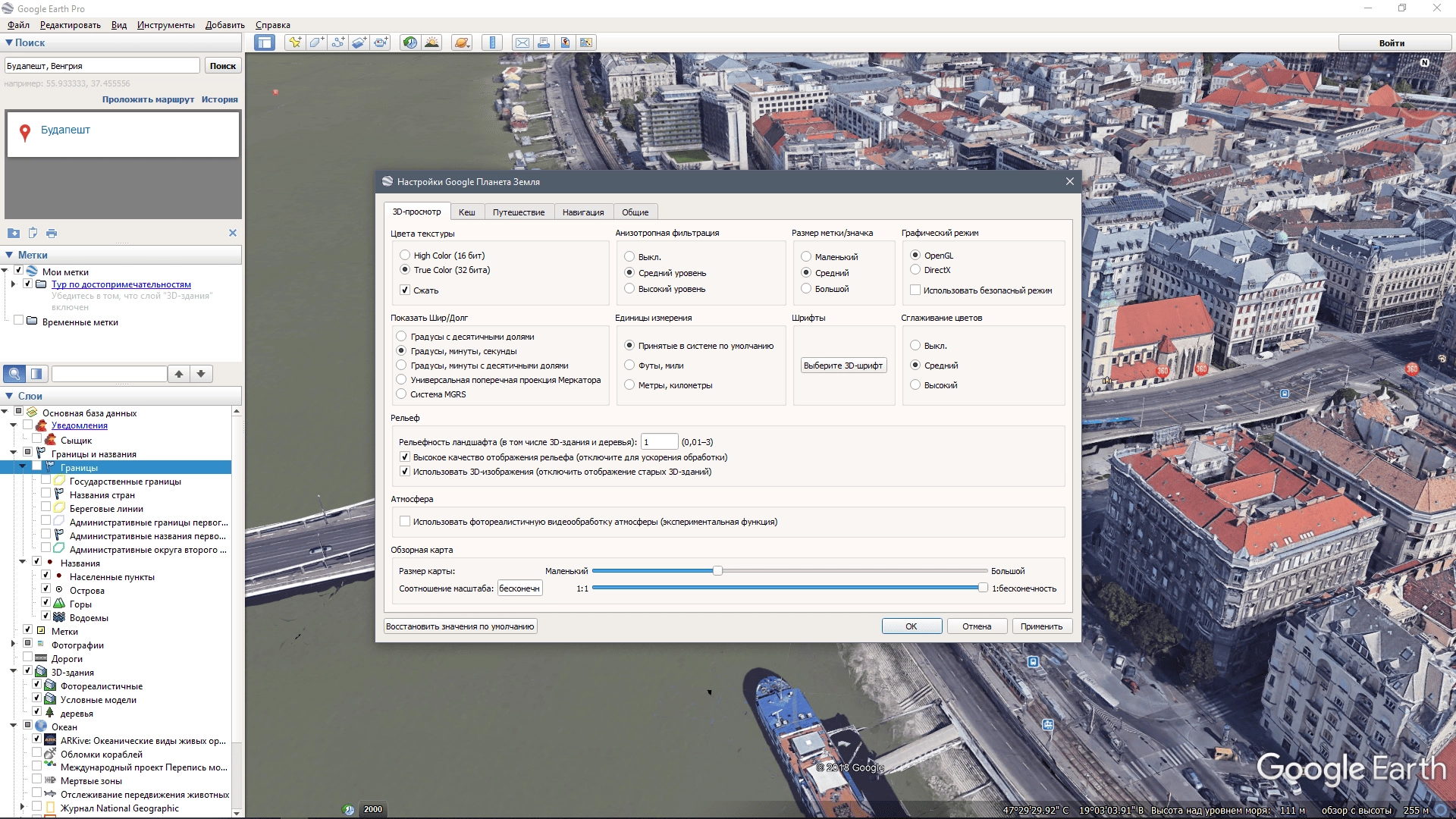Viewport: 1456px width, 819px height.
Task: Collapse the 3D-здания layer group
Action: coord(13,671)
